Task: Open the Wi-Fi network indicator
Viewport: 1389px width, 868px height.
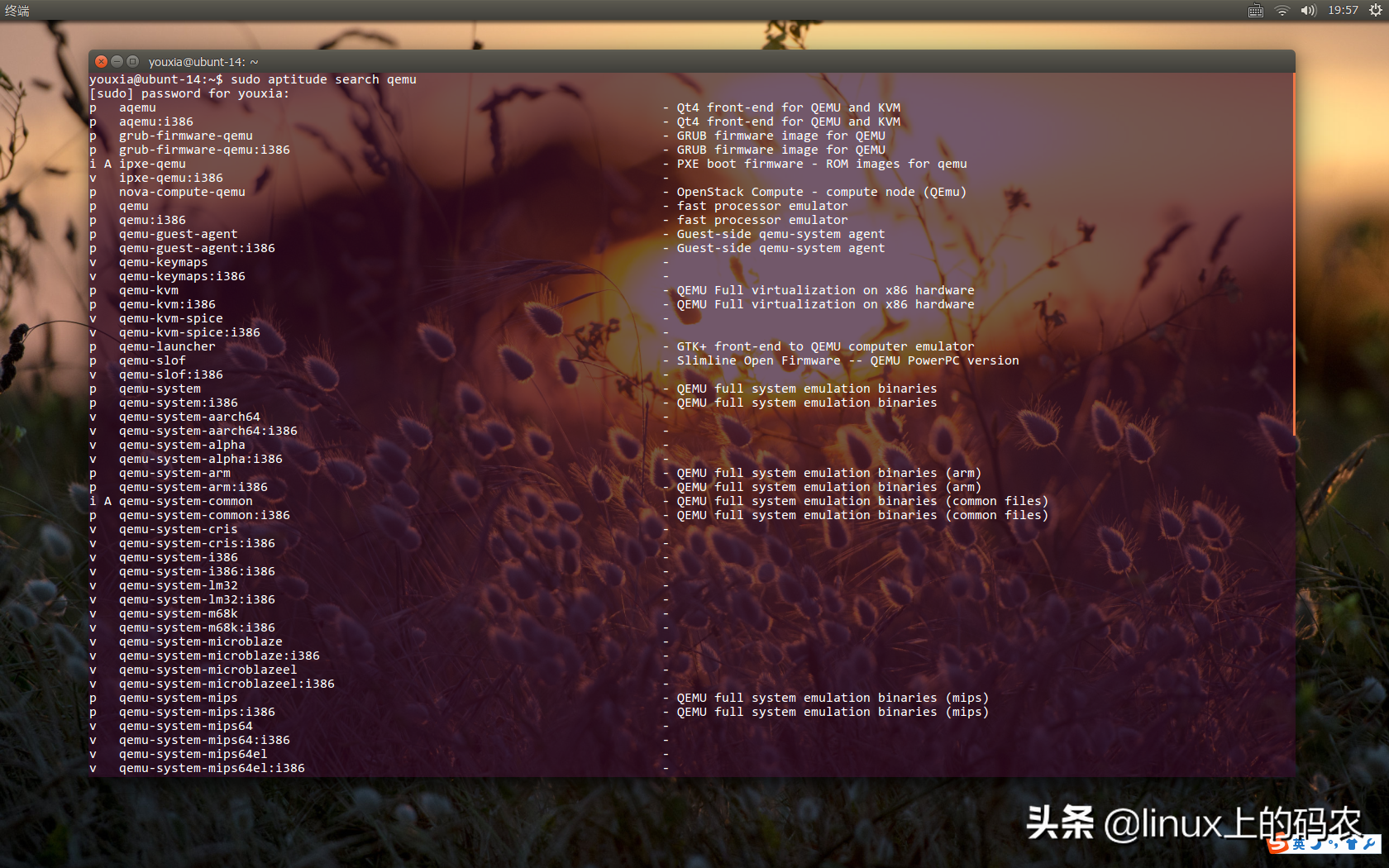Action: (1282, 11)
